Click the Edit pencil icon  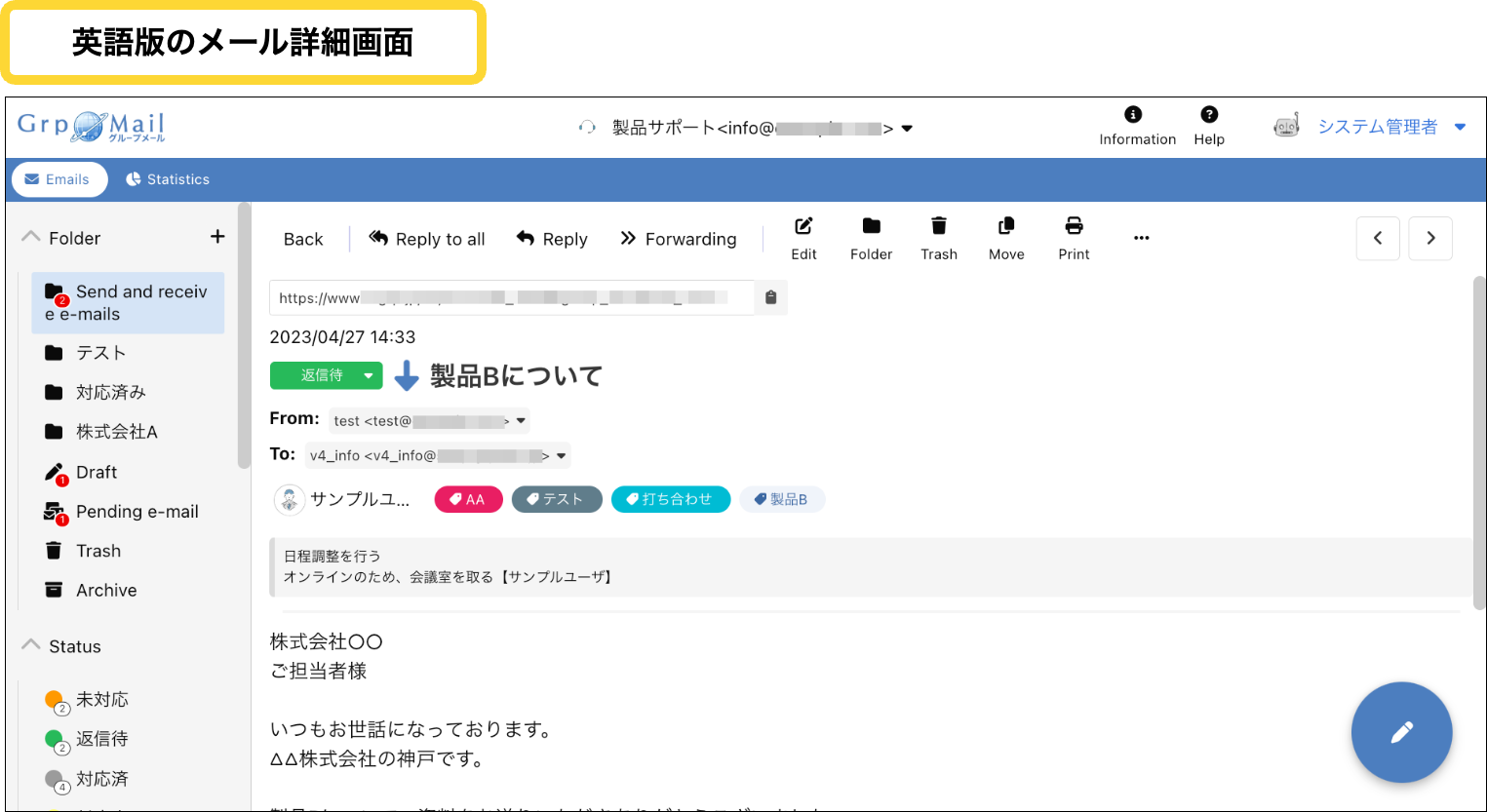pos(803,226)
